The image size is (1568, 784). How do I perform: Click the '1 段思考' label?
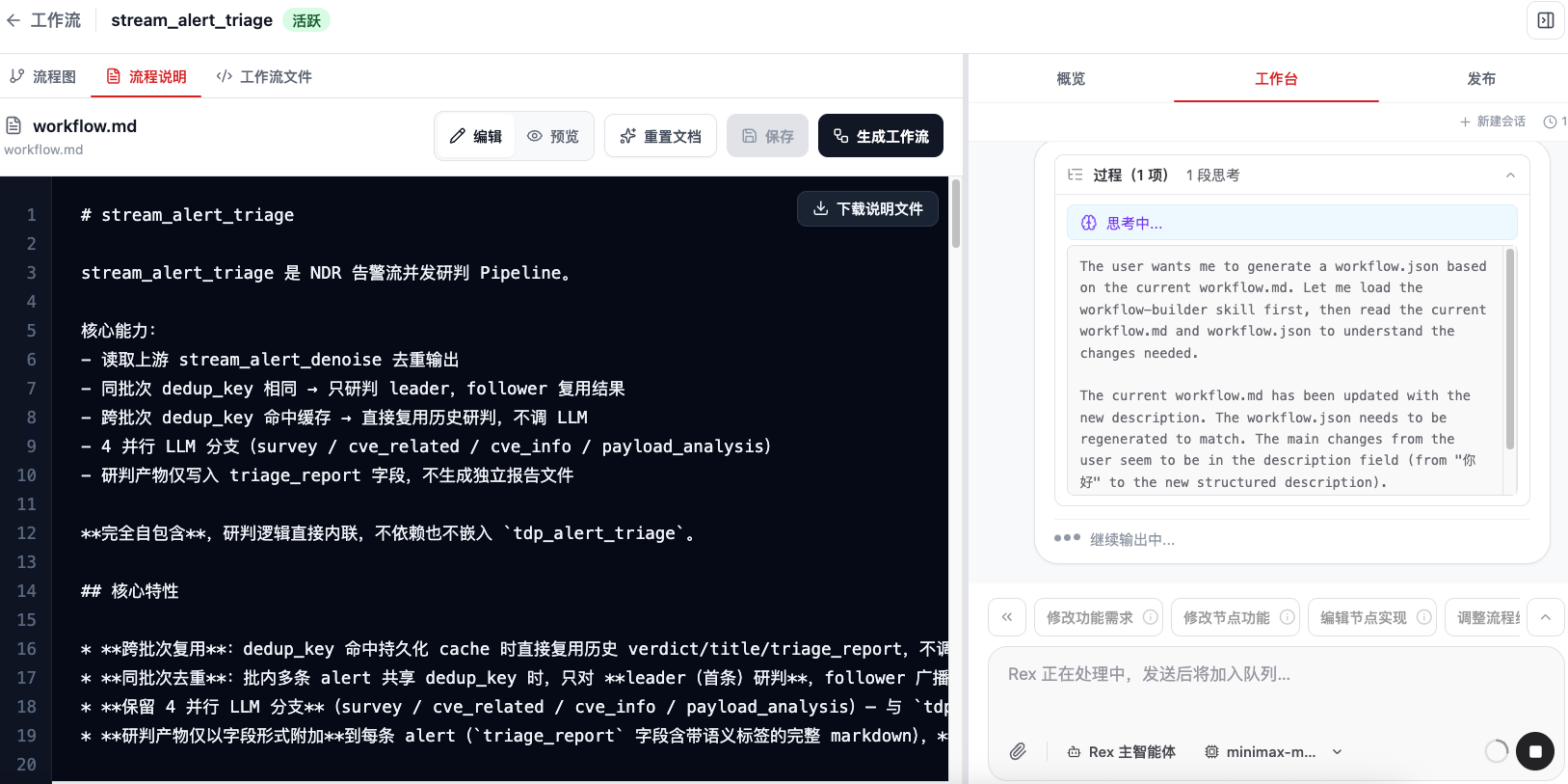[x=1212, y=175]
